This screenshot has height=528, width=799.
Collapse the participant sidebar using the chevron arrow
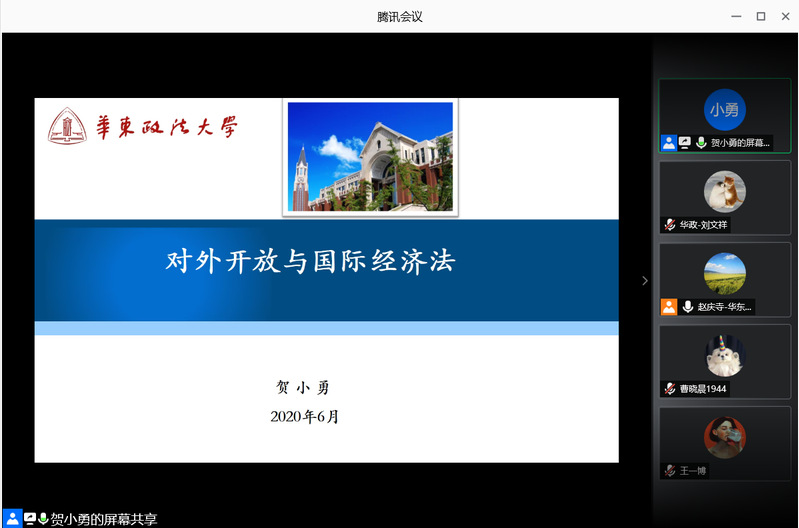pos(645,280)
